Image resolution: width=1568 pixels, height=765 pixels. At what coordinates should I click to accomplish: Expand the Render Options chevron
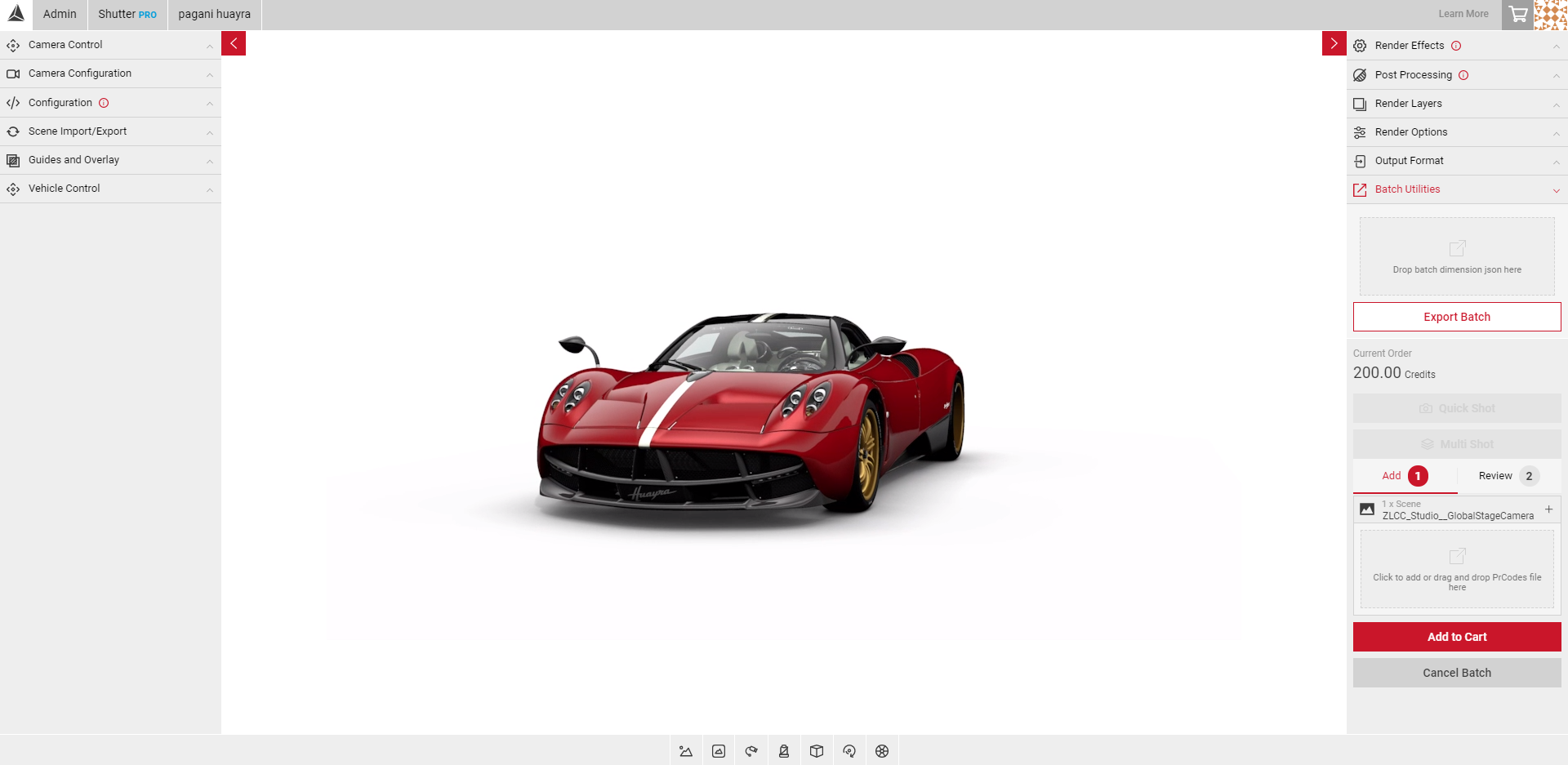[1556, 133]
